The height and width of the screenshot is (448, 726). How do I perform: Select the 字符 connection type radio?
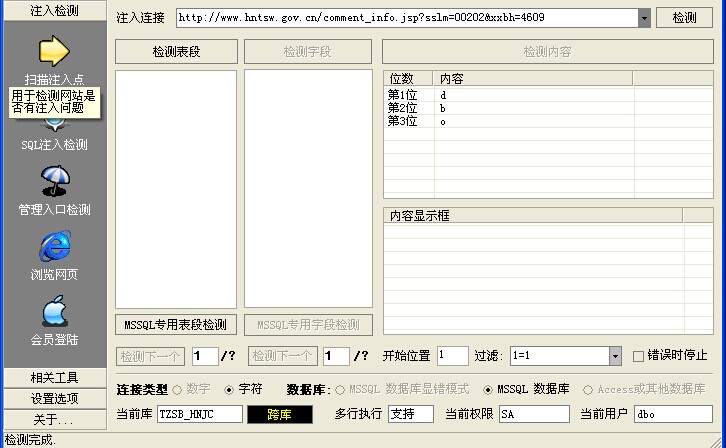(229, 390)
